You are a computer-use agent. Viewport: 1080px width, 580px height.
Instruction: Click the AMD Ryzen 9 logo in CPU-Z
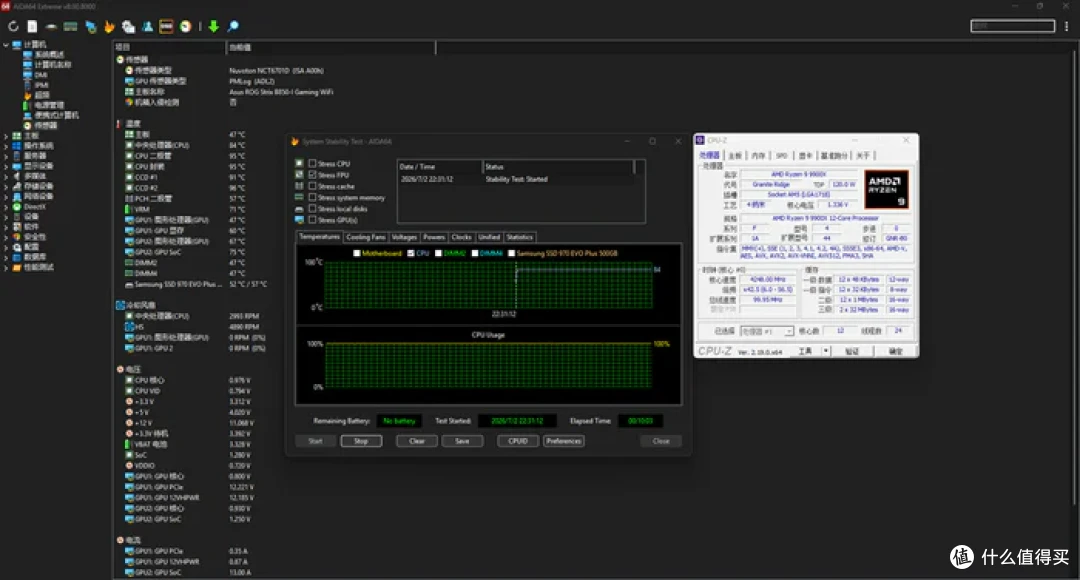point(886,189)
